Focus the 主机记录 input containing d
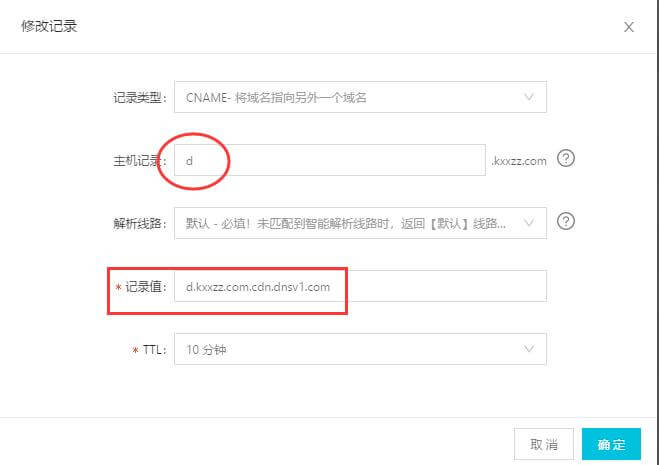659x465 pixels. (330, 160)
